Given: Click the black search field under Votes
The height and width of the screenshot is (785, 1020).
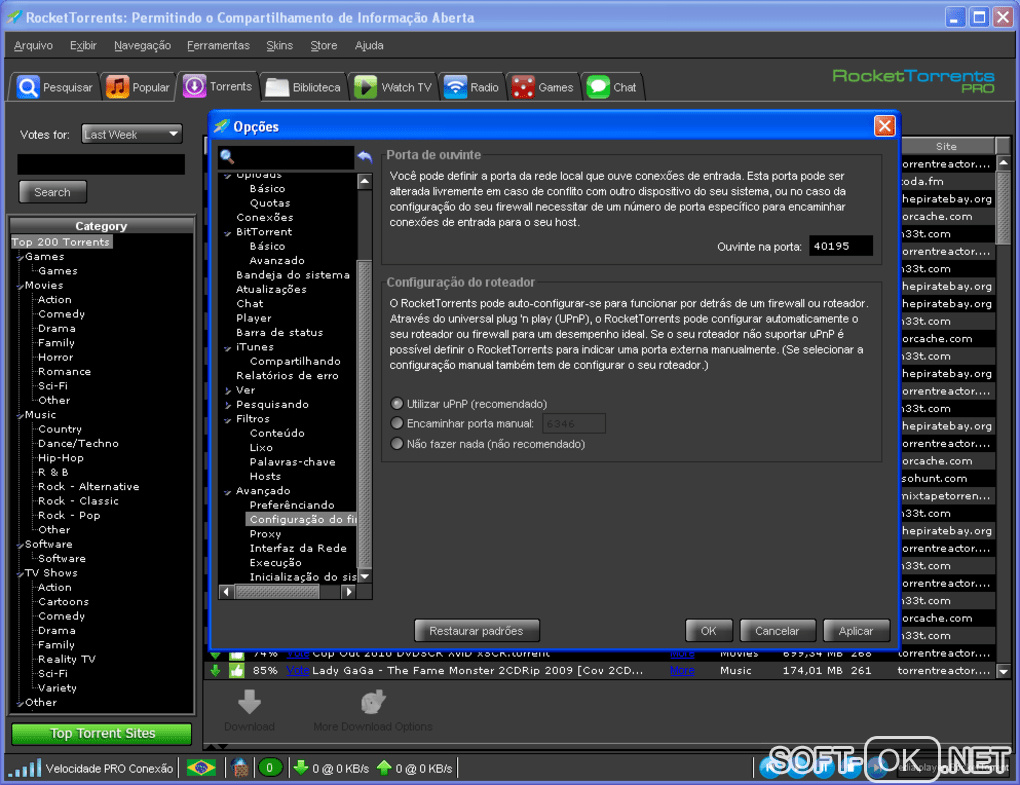Looking at the screenshot, I should coord(101,164).
